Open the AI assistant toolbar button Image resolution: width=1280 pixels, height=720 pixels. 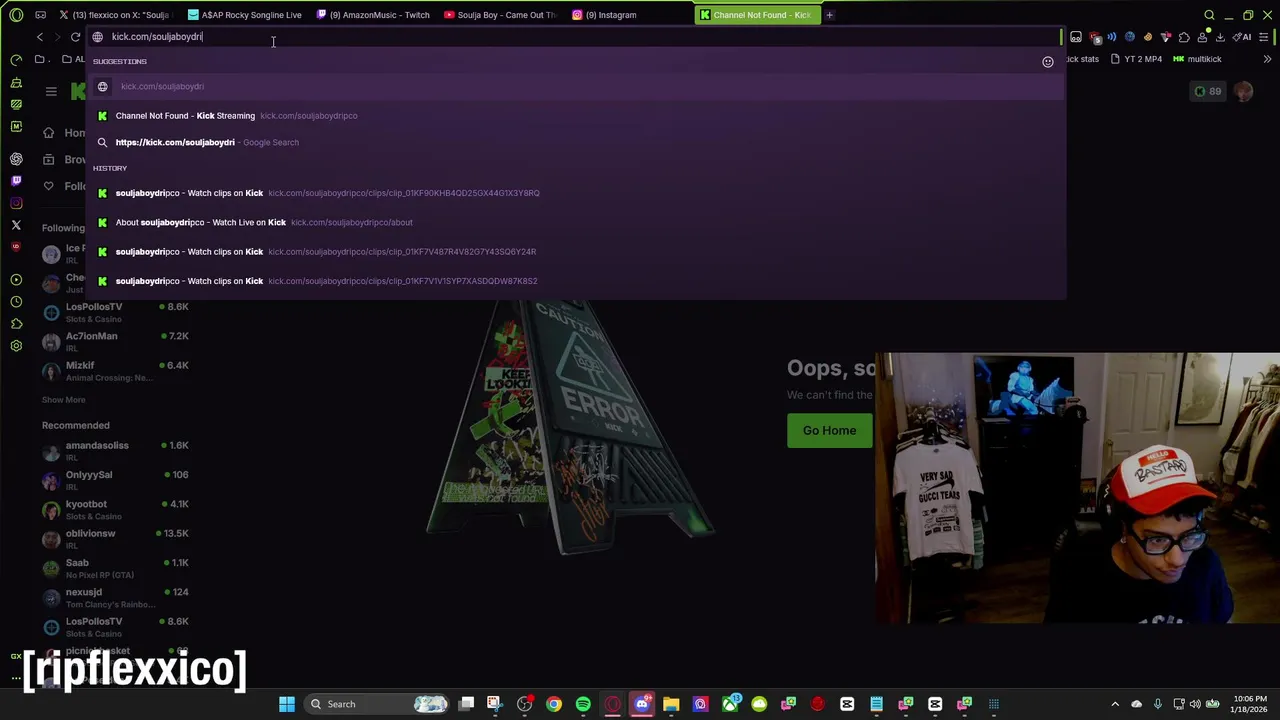point(1243,37)
